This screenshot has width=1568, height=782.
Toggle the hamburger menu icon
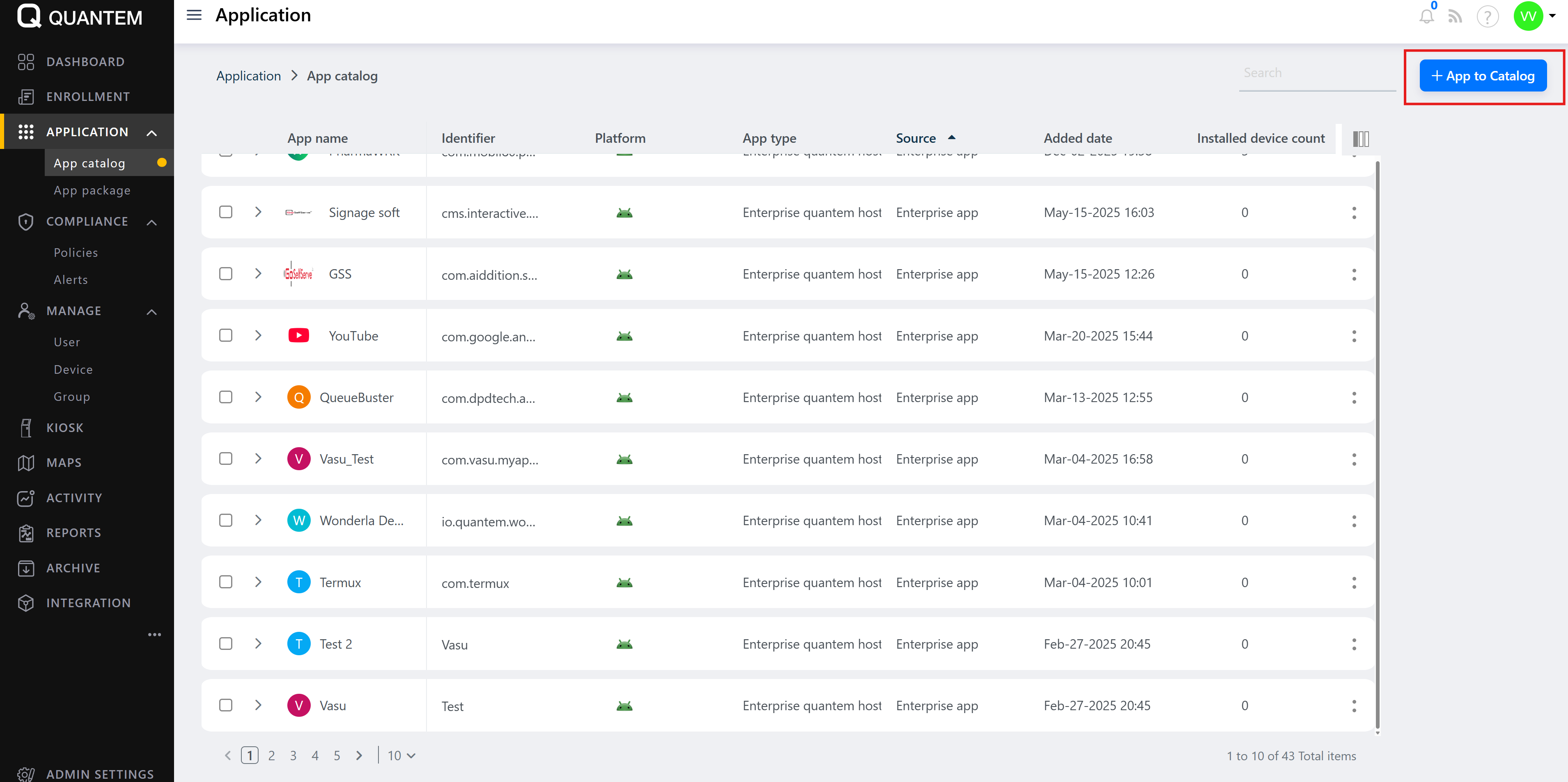(194, 15)
